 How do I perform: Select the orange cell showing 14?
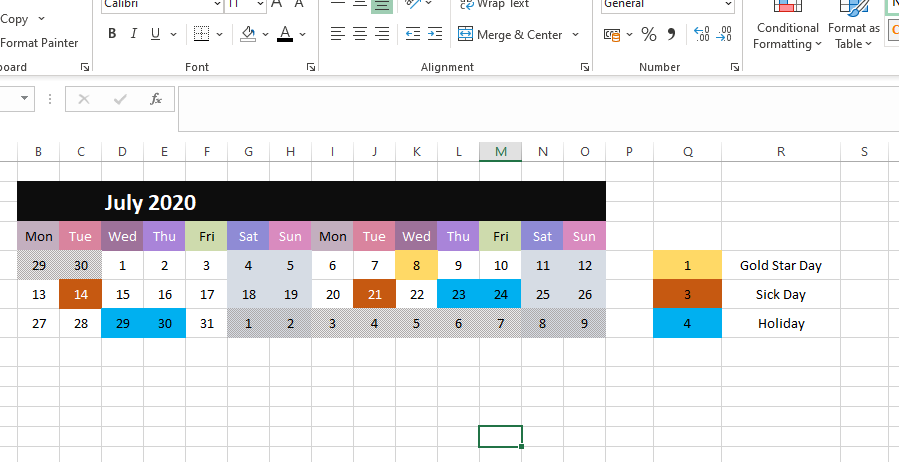pos(81,294)
